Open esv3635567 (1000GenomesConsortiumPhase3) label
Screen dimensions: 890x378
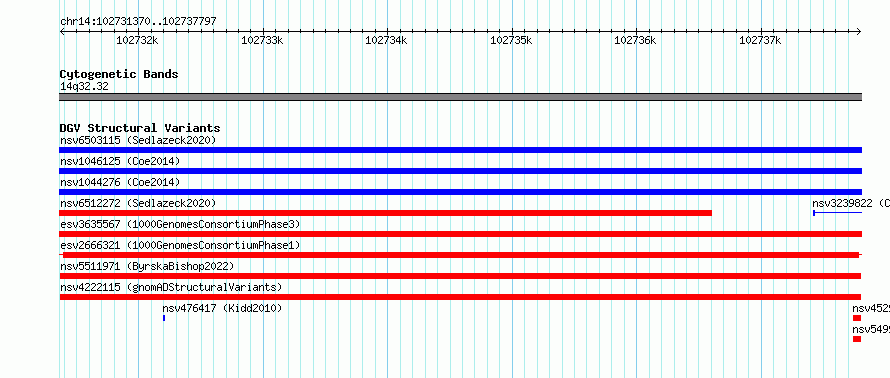(180, 224)
